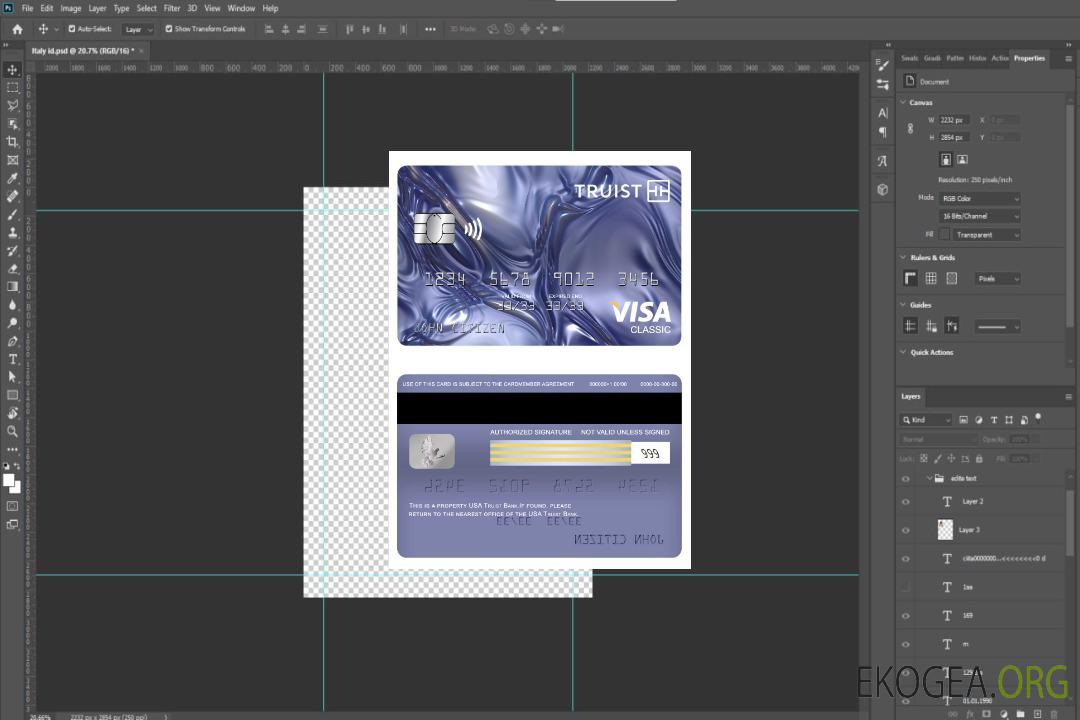Select the Zoom tool
This screenshot has height=720, width=1080.
(12, 431)
